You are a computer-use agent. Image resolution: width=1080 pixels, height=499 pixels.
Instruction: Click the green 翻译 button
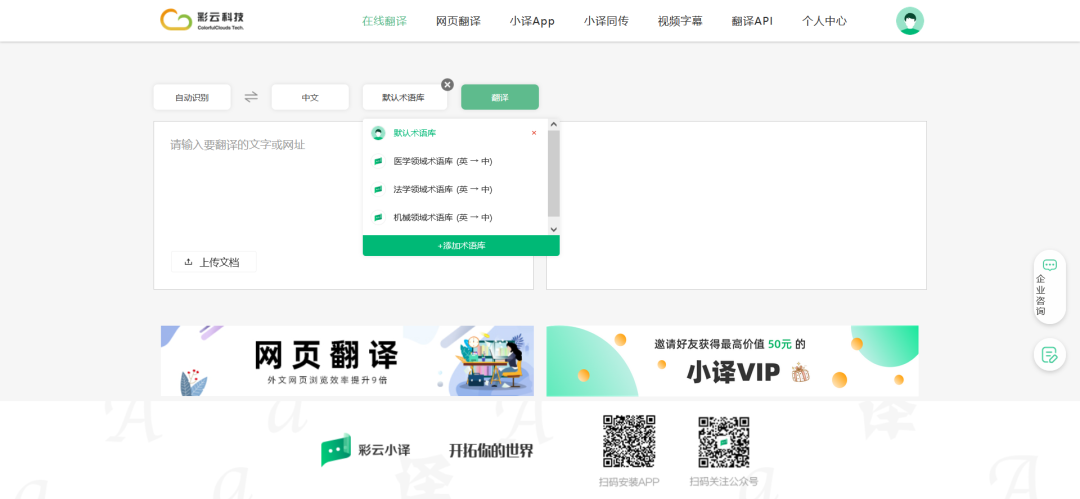click(x=500, y=97)
